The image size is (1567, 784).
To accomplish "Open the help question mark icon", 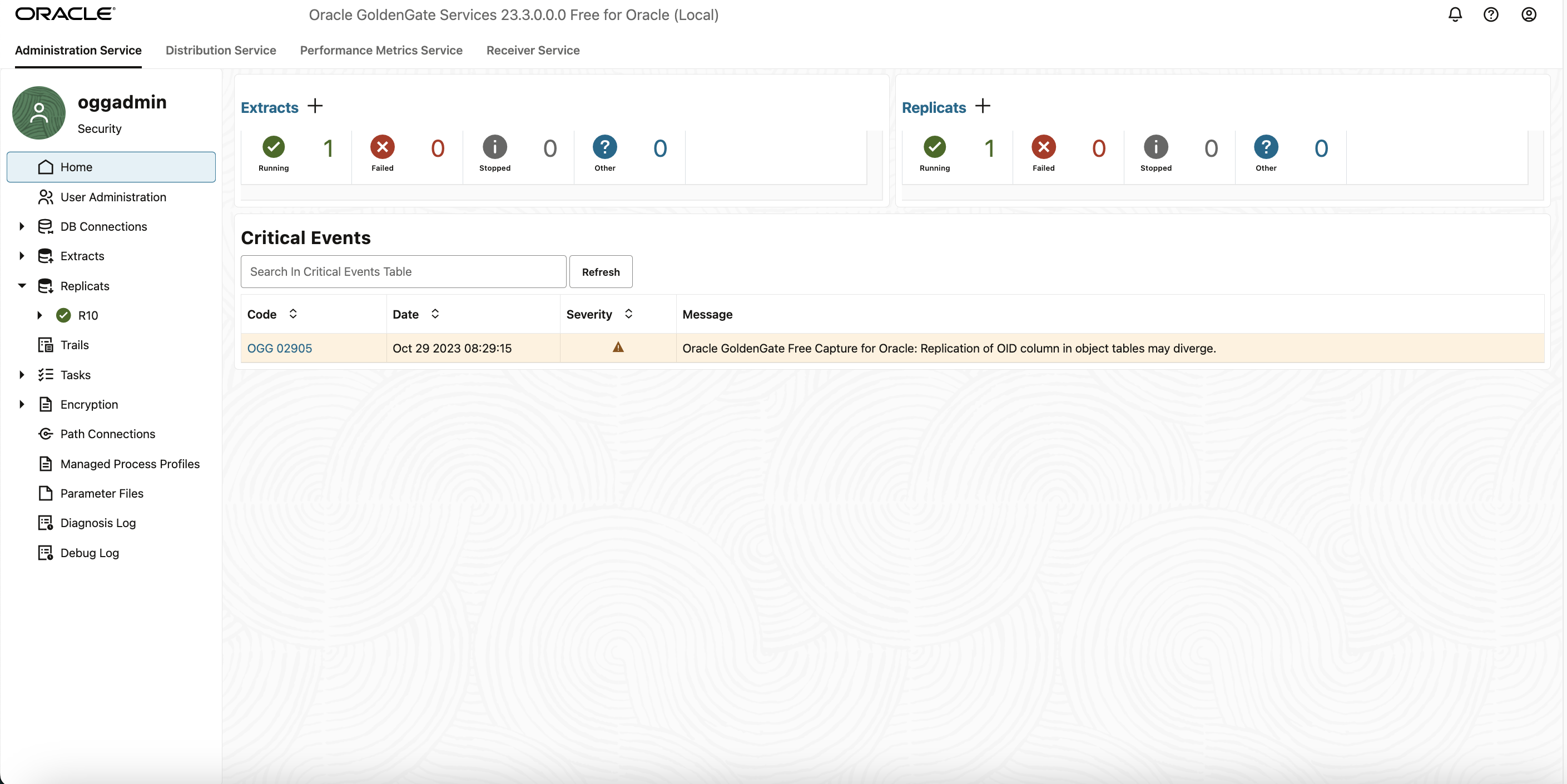I will 1490,14.
